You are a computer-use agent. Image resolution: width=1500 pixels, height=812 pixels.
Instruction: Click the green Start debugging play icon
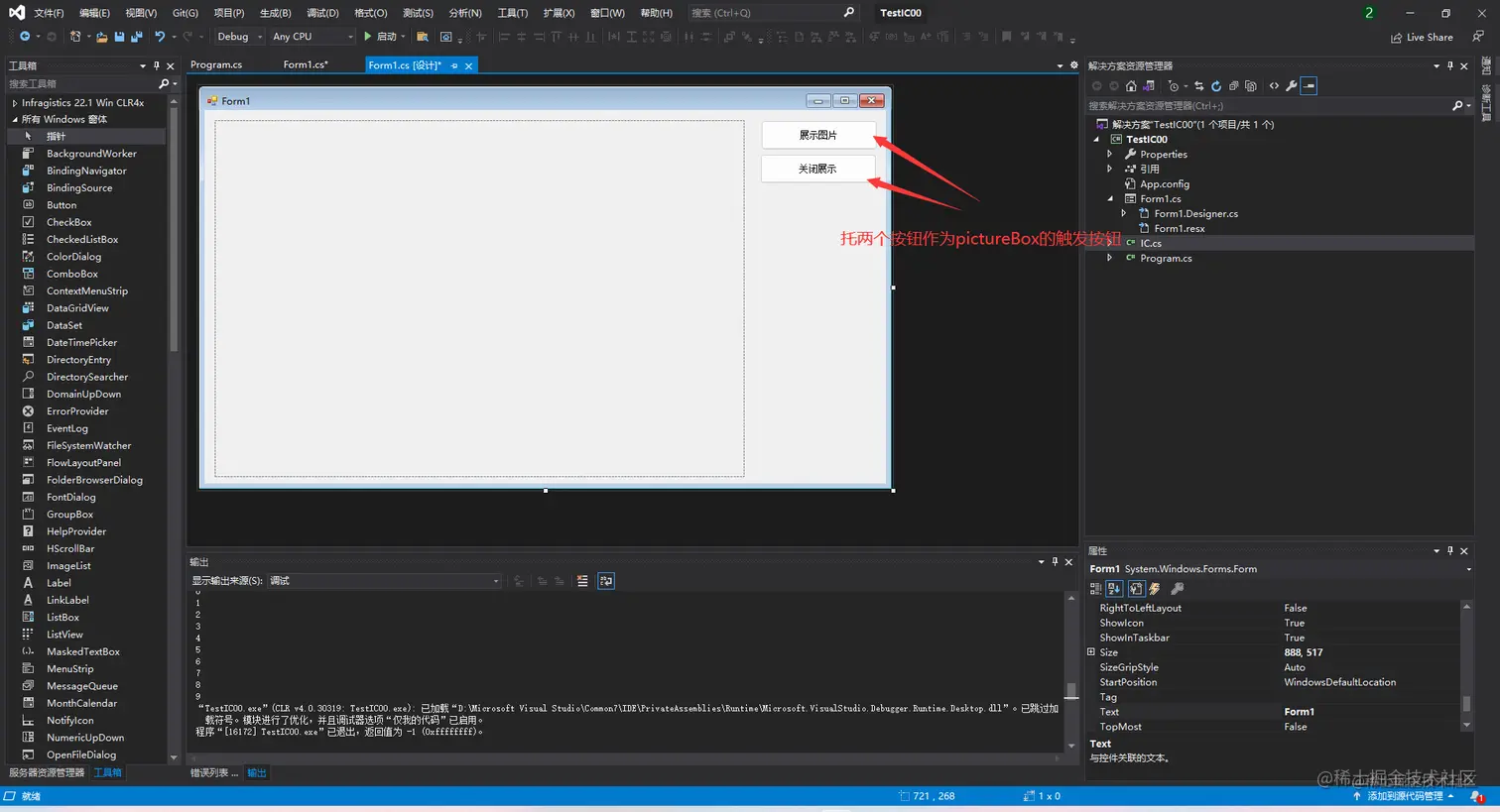click(367, 37)
